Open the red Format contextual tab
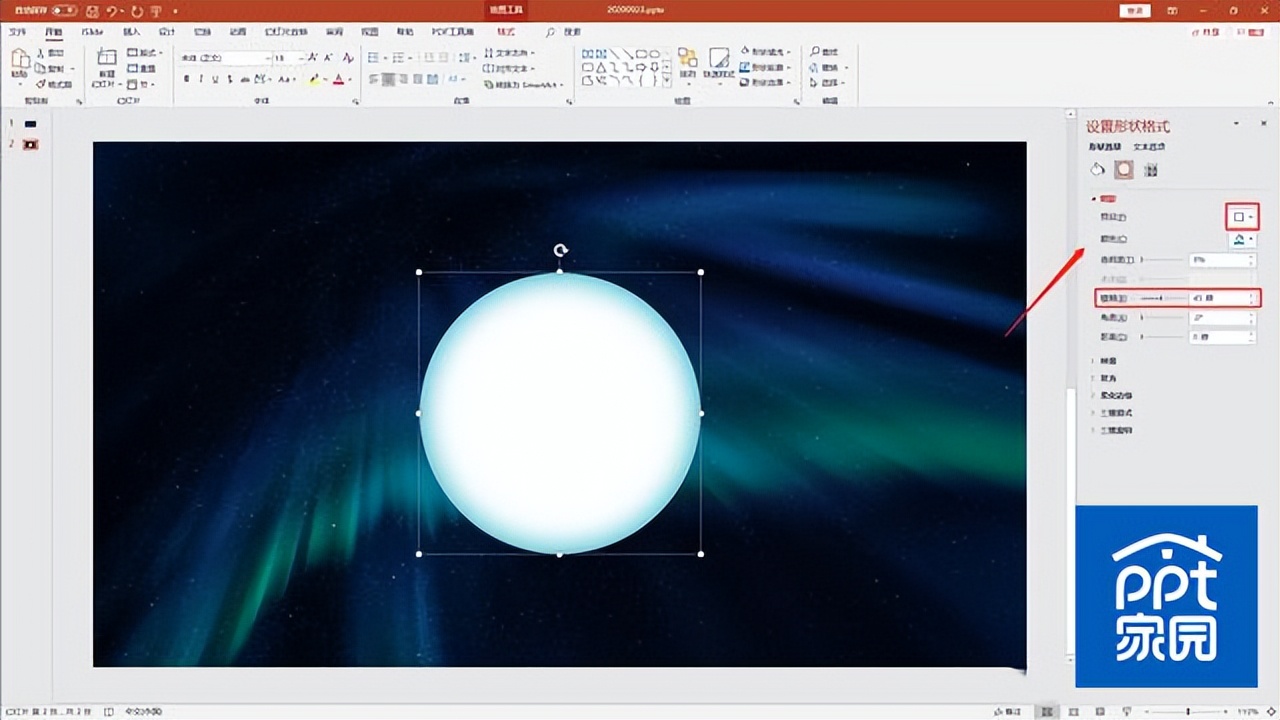Image resolution: width=1280 pixels, height=720 pixels. (507, 32)
